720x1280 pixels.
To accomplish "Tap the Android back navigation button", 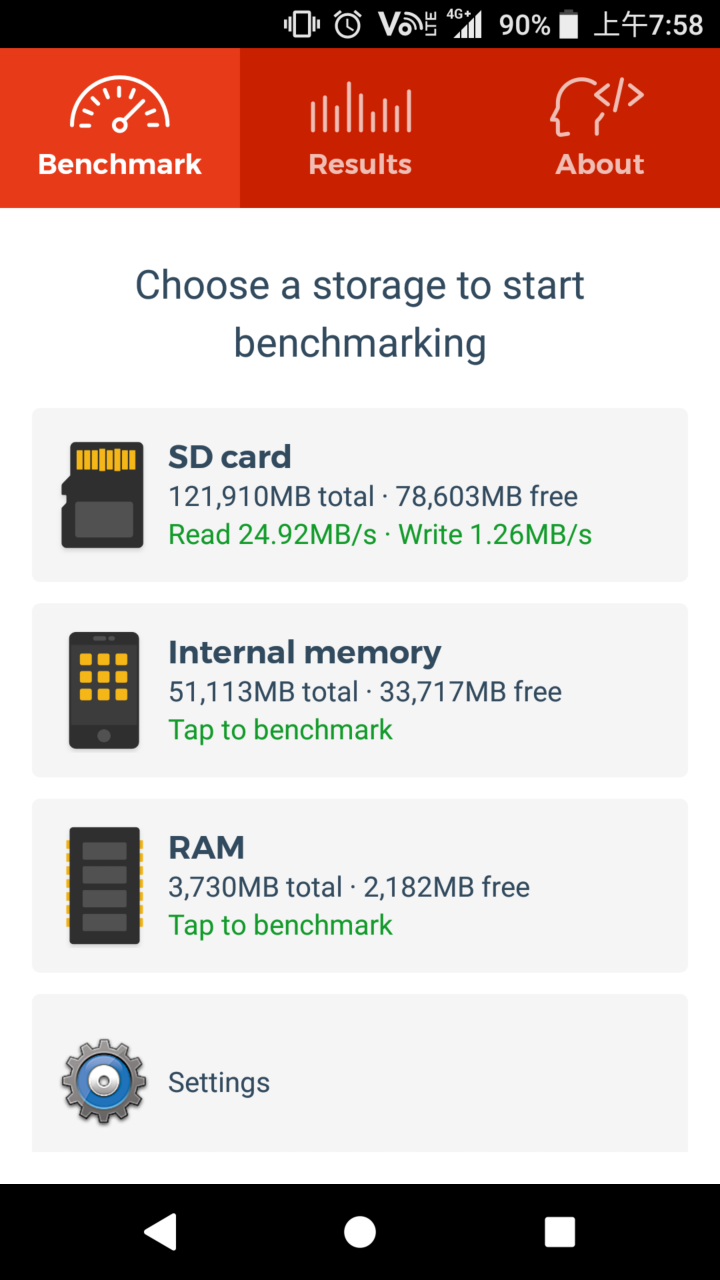I will click(x=160, y=1232).
